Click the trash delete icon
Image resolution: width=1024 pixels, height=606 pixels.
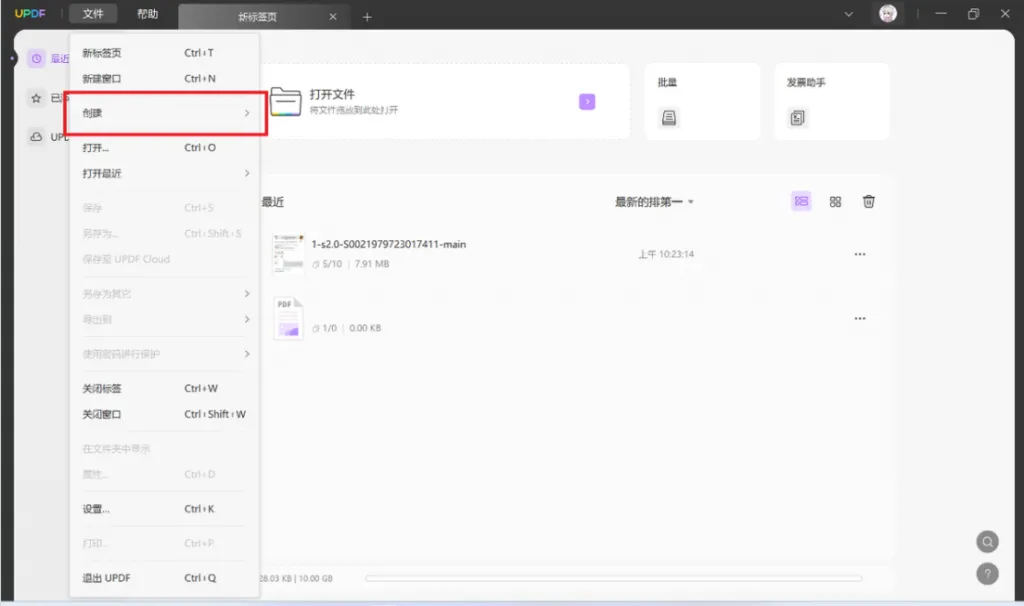[x=869, y=202]
